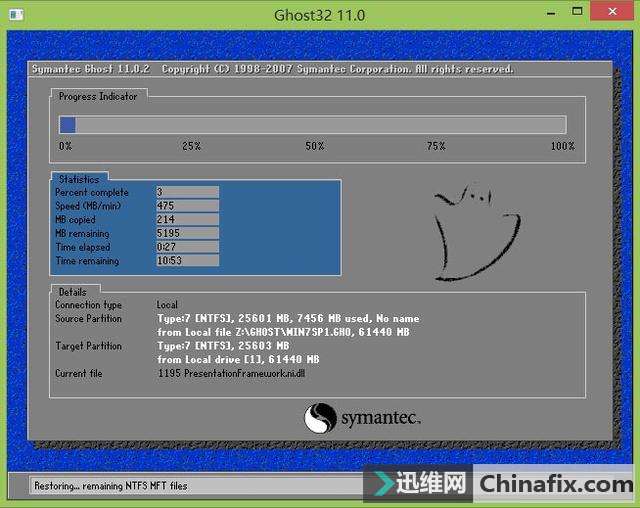Click the Speed value 475
The image size is (640, 508).
click(x=187, y=206)
